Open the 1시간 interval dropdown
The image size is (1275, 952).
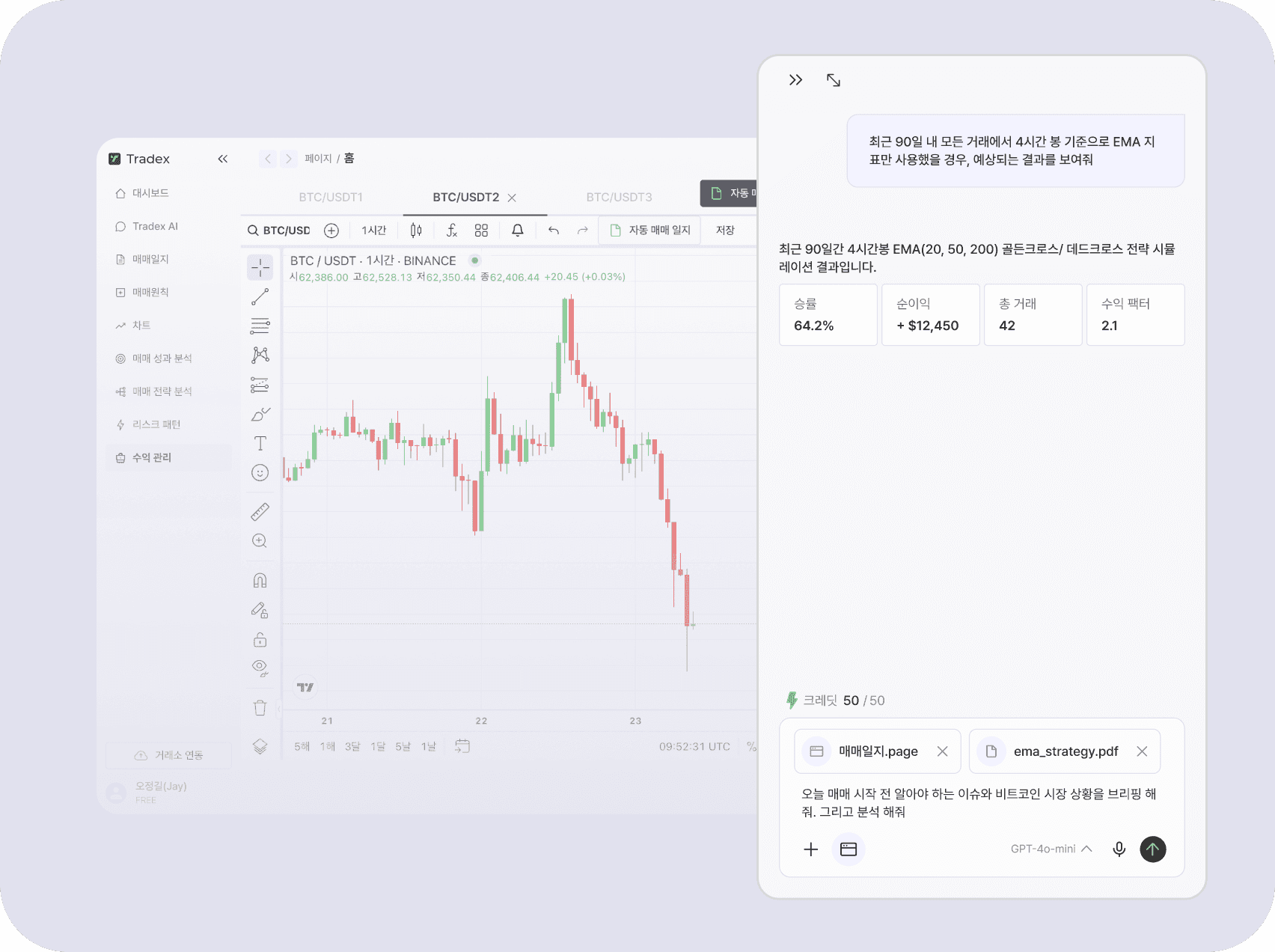373,230
